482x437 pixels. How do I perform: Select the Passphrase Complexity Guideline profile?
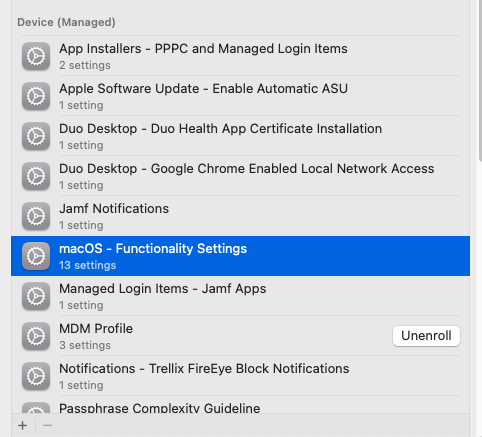tap(160, 408)
